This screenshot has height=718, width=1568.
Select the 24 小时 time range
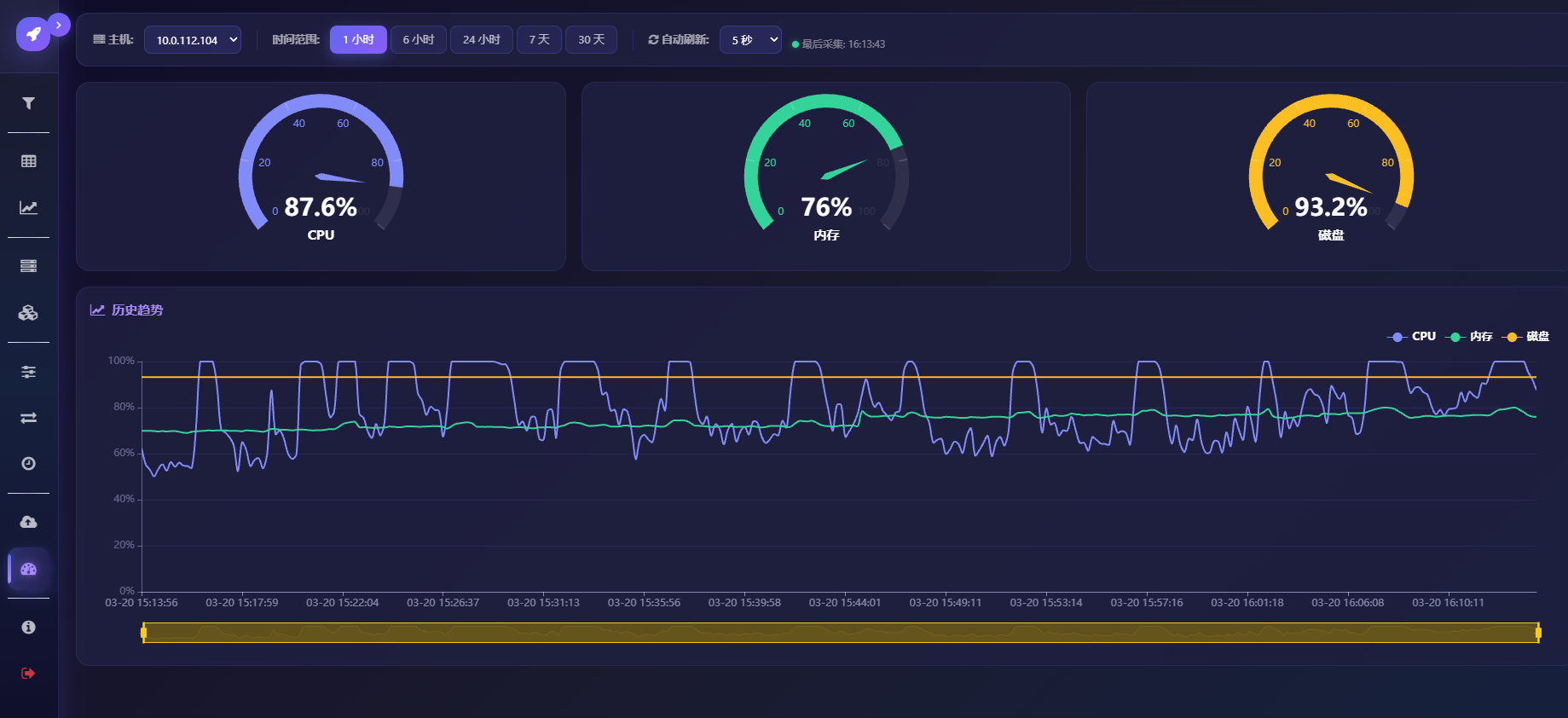(482, 39)
